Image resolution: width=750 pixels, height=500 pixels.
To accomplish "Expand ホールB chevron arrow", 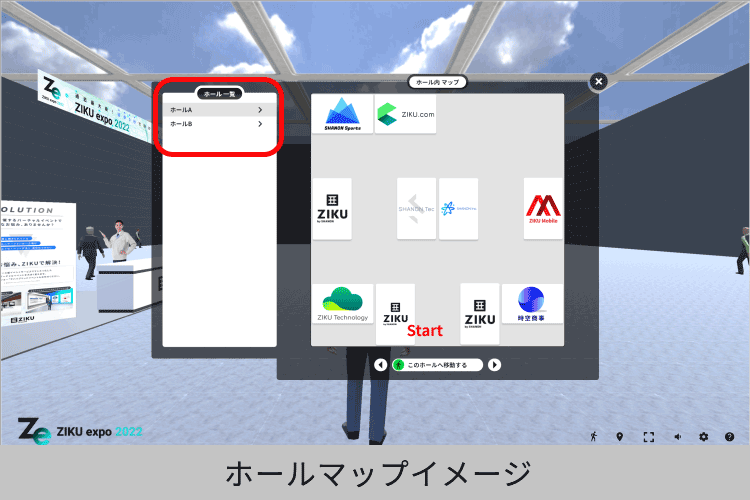I will [260, 124].
